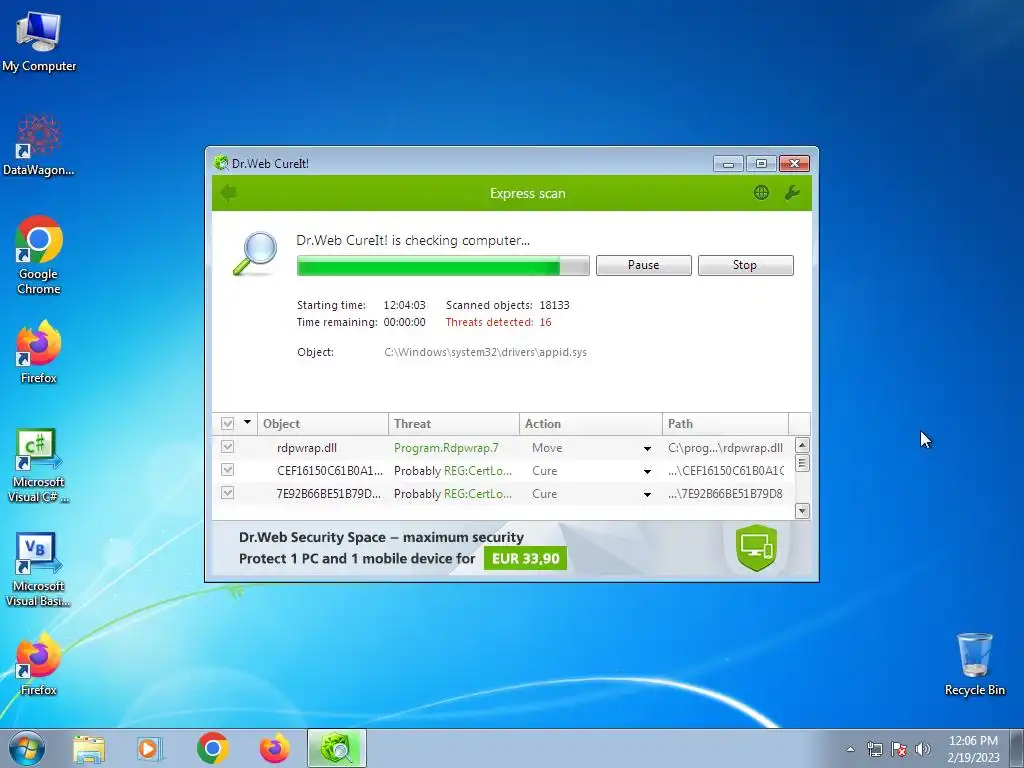Viewport: 1024px width, 768px height.
Task: Click the ...\CEF16150C61B0A1C path cell
Action: tap(726, 471)
